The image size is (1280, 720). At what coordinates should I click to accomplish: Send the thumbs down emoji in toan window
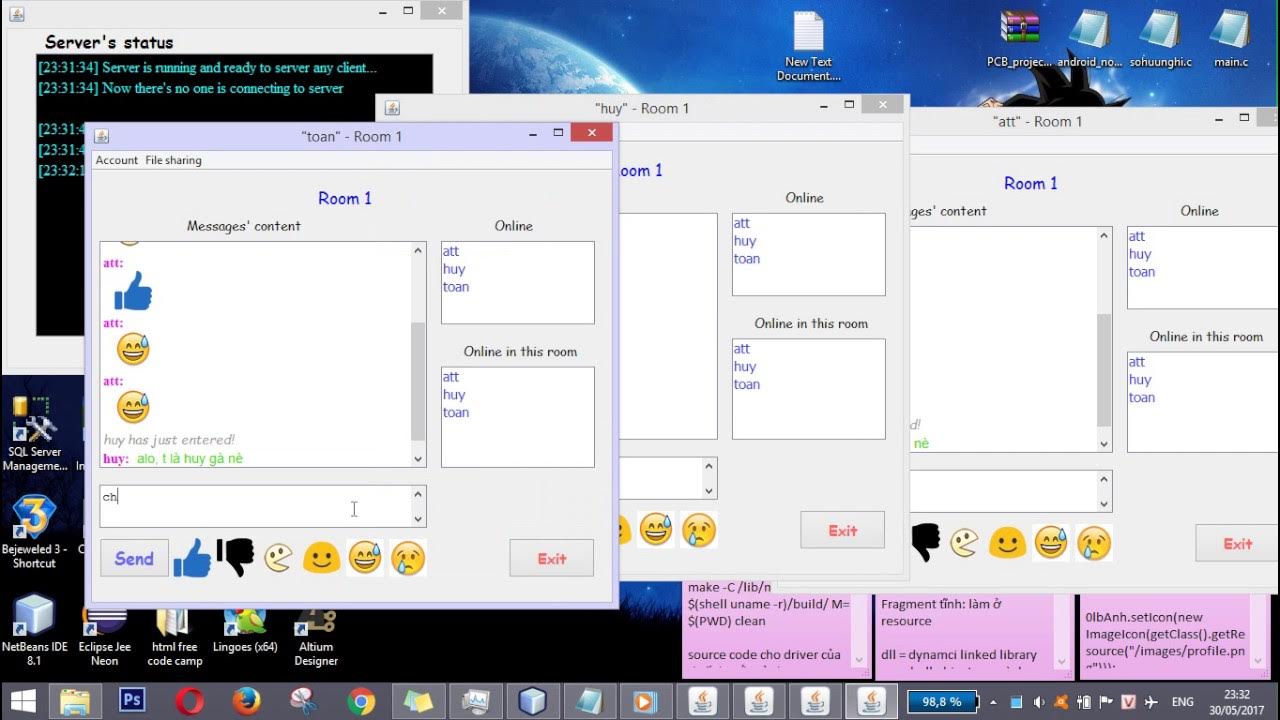[x=235, y=558]
